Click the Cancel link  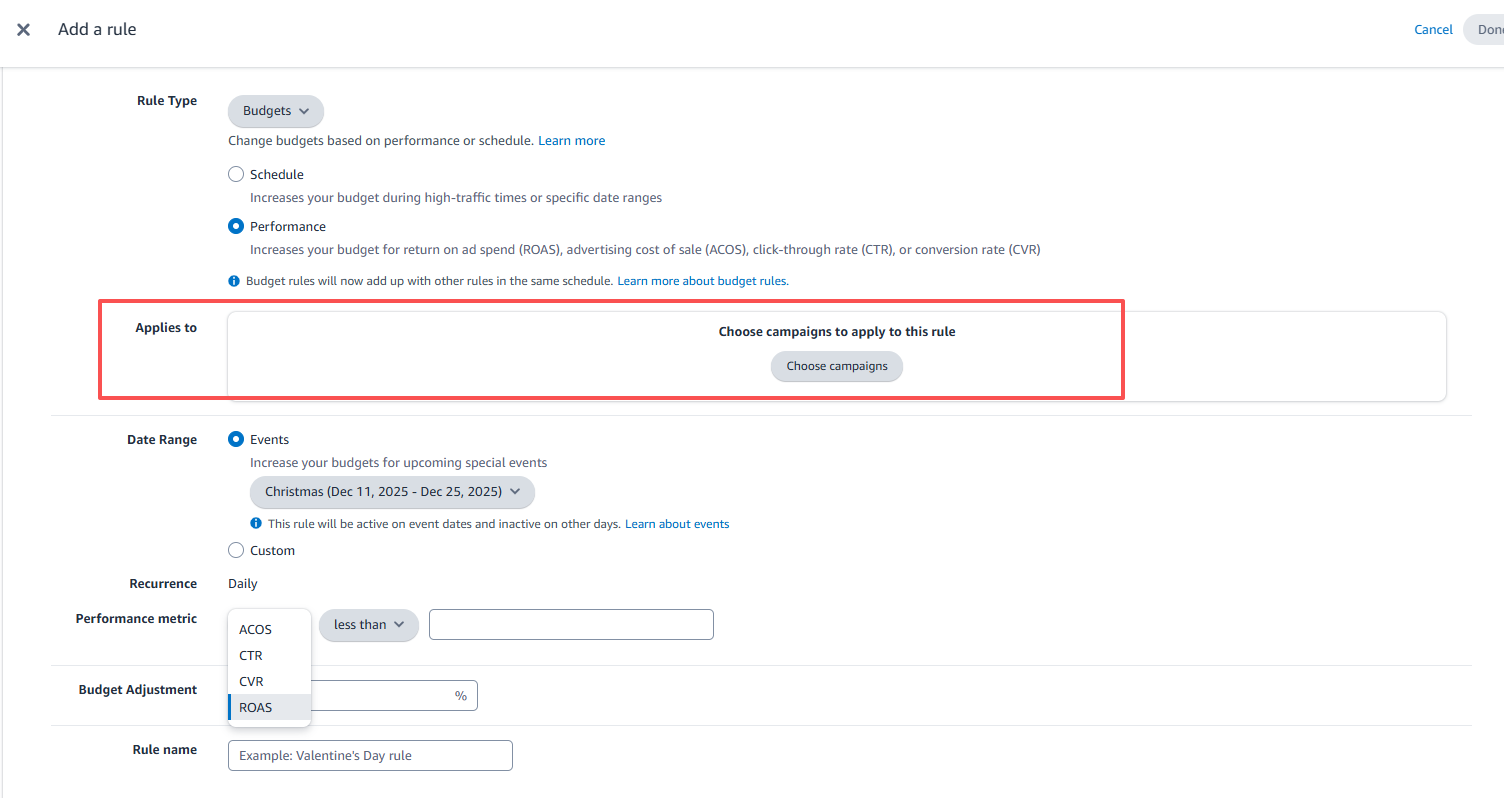pos(1433,30)
